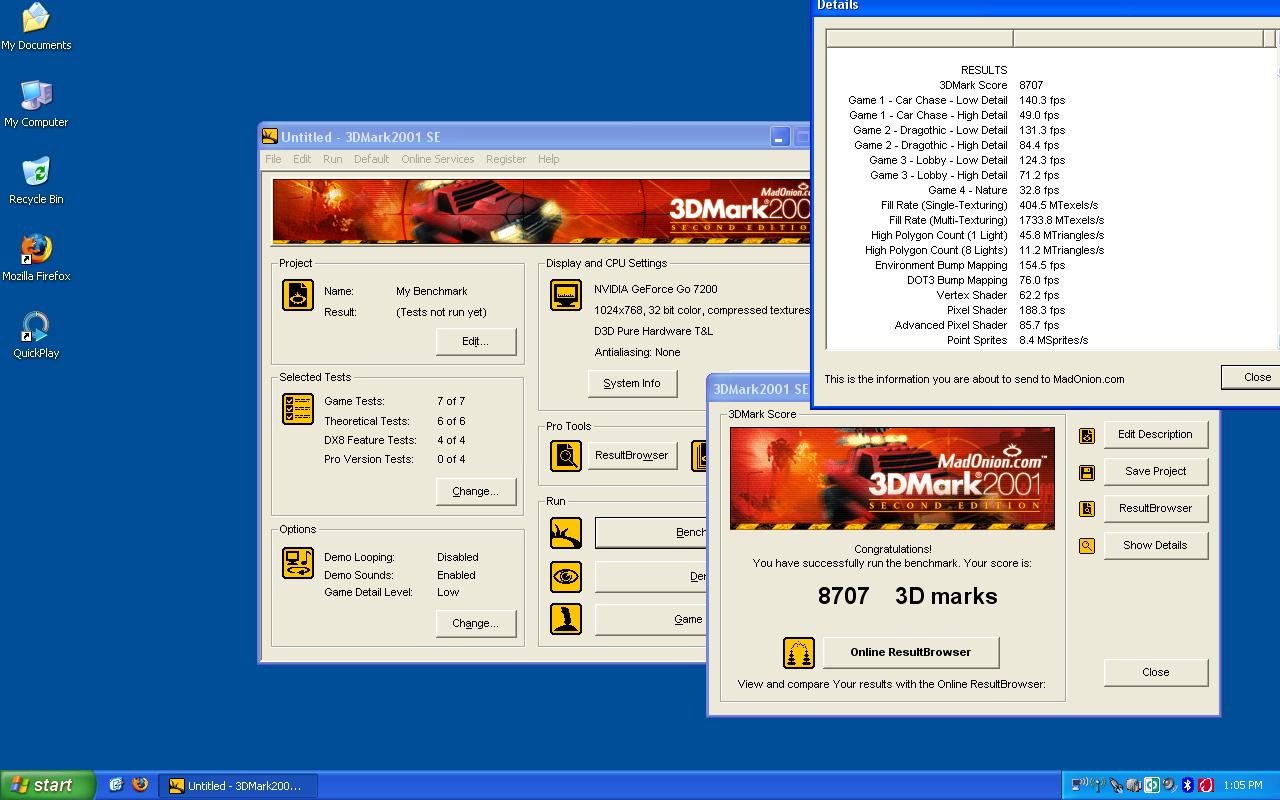The height and width of the screenshot is (800, 1280).
Task: Open the Help menu
Action: 548,159
